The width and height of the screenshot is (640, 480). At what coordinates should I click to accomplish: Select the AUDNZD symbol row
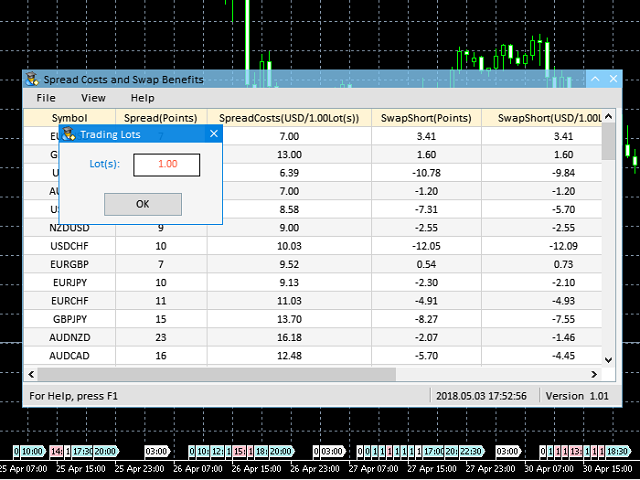(x=70, y=339)
